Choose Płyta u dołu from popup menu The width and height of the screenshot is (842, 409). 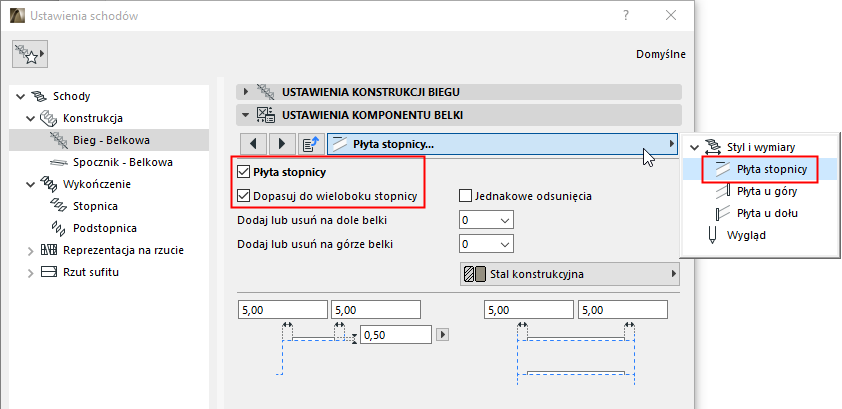point(766,213)
